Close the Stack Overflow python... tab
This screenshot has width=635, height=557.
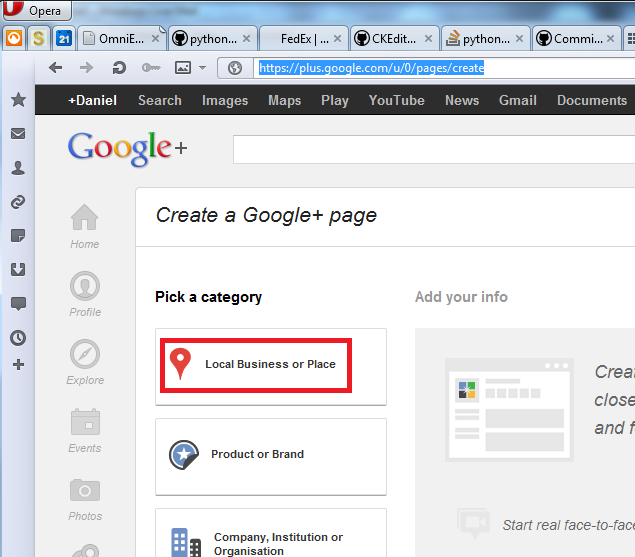pyautogui.click(x=520, y=39)
